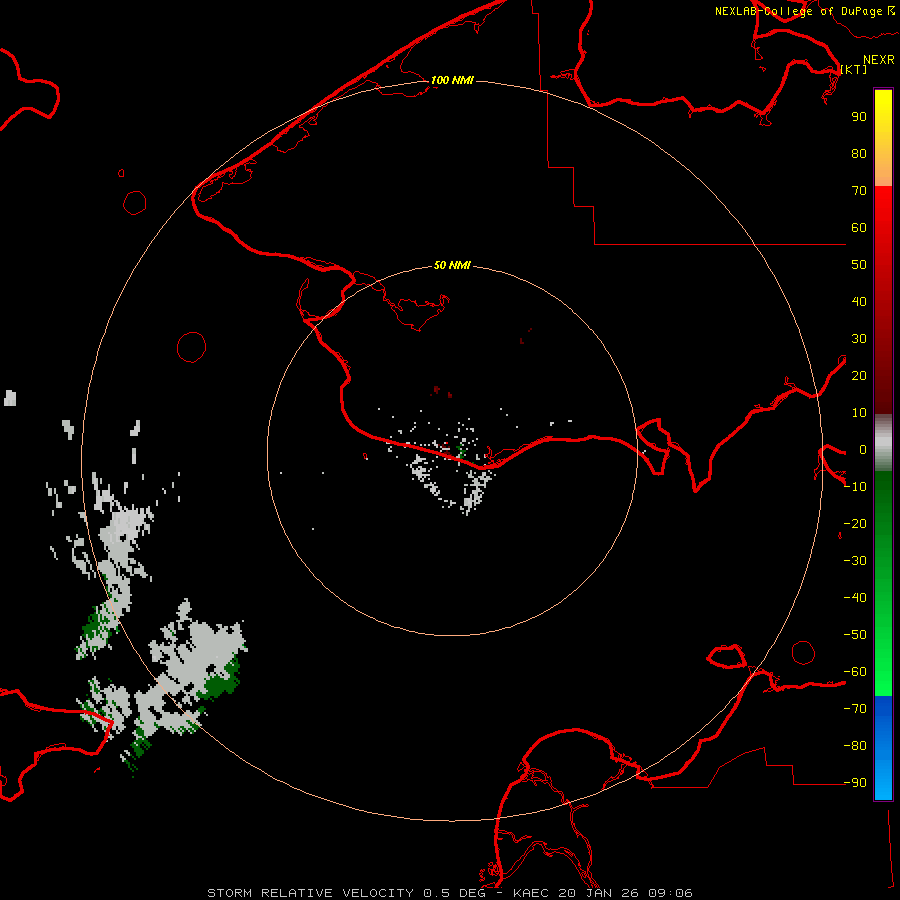Click the -60 value on the velocity scale
Screen dimensions: 900x900
click(855, 672)
